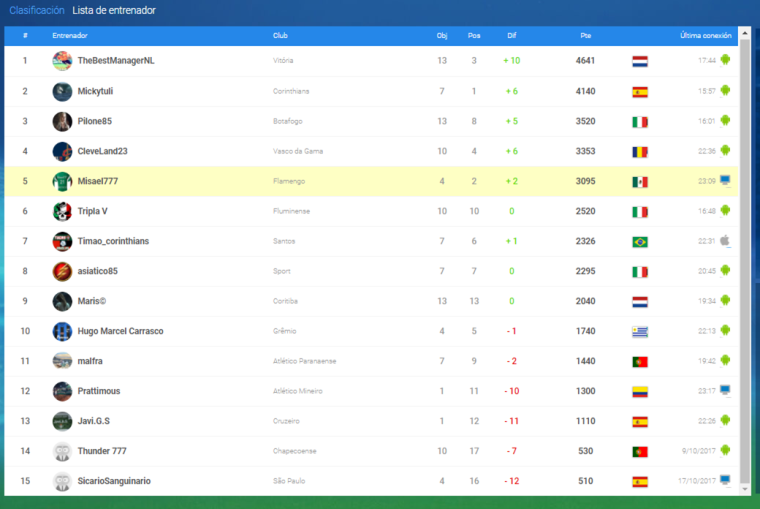This screenshot has height=509, width=760.
Task: Select SicarioSanguinario name
Action: [114, 481]
